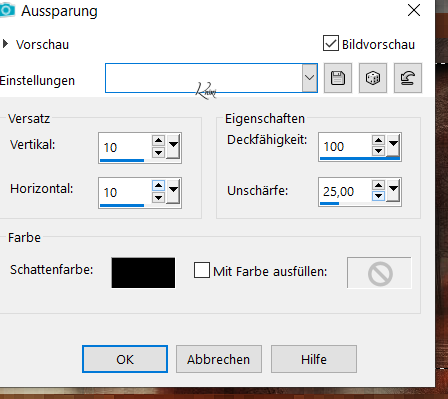Expand the Vorschau preview section

tap(5, 44)
